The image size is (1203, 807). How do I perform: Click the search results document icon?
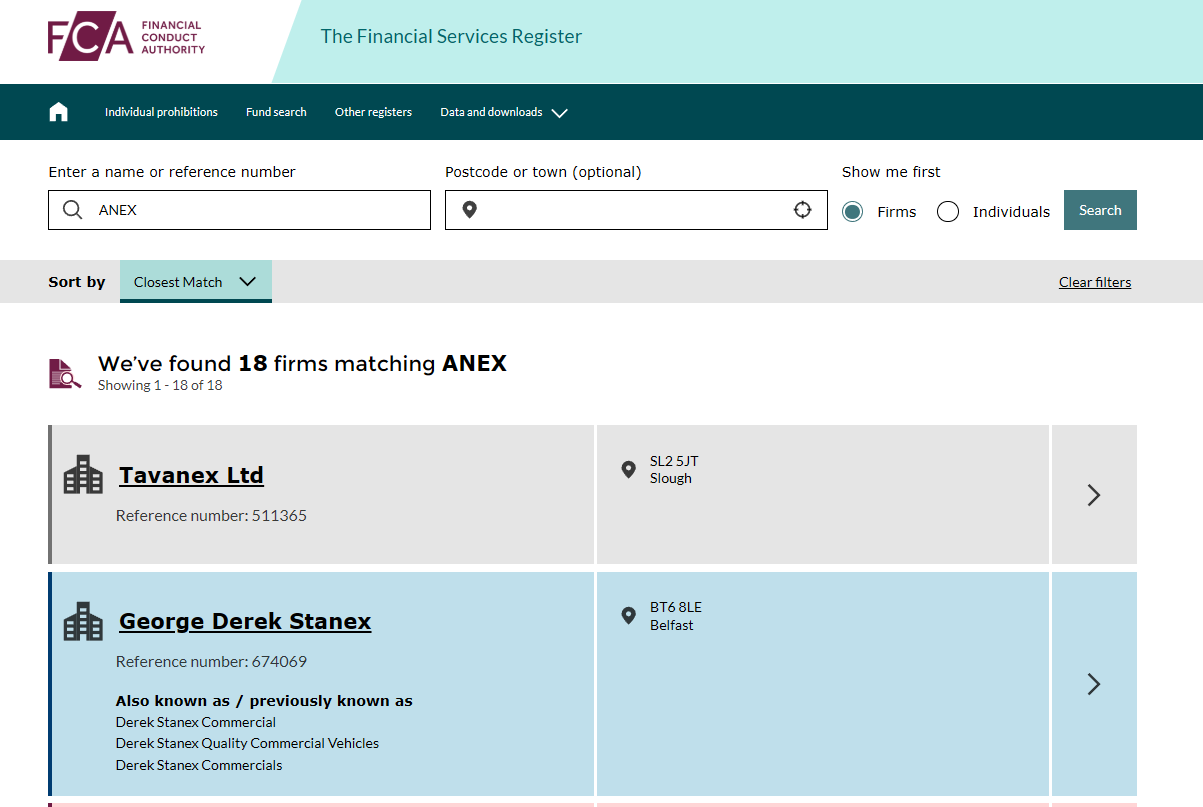coord(65,373)
